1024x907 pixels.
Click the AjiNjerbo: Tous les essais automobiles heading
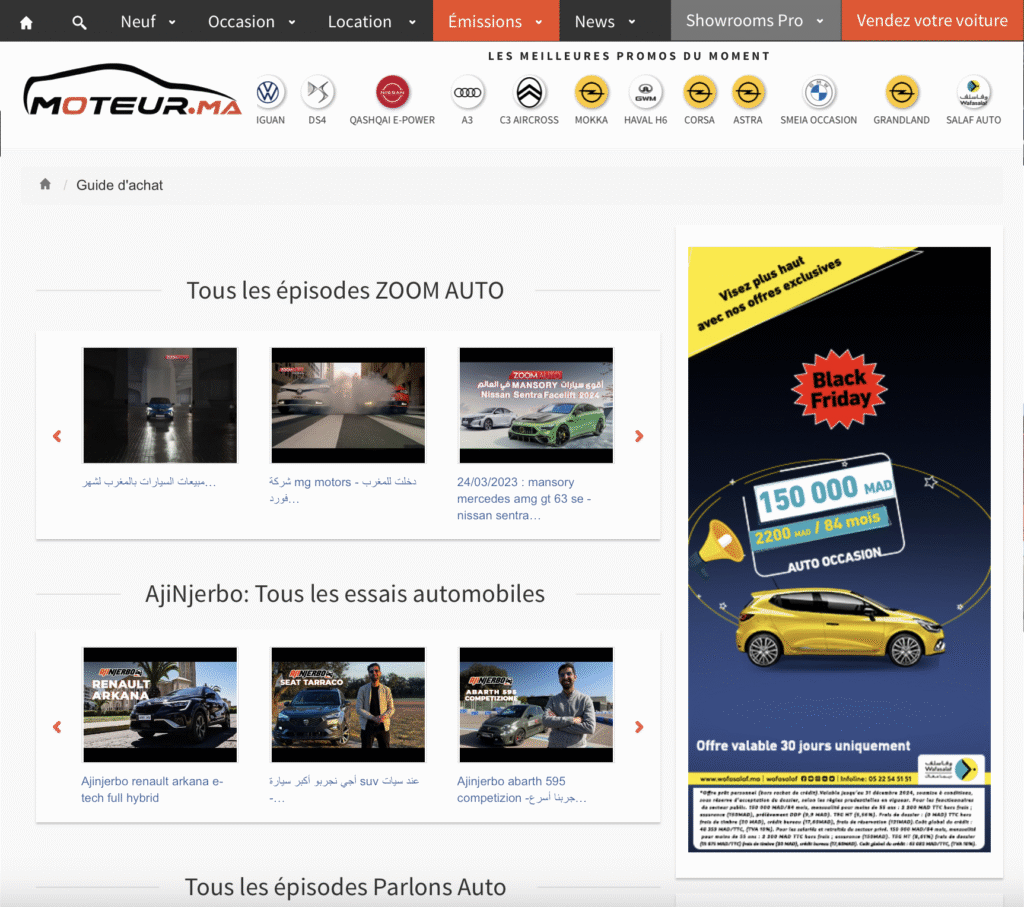click(x=345, y=594)
